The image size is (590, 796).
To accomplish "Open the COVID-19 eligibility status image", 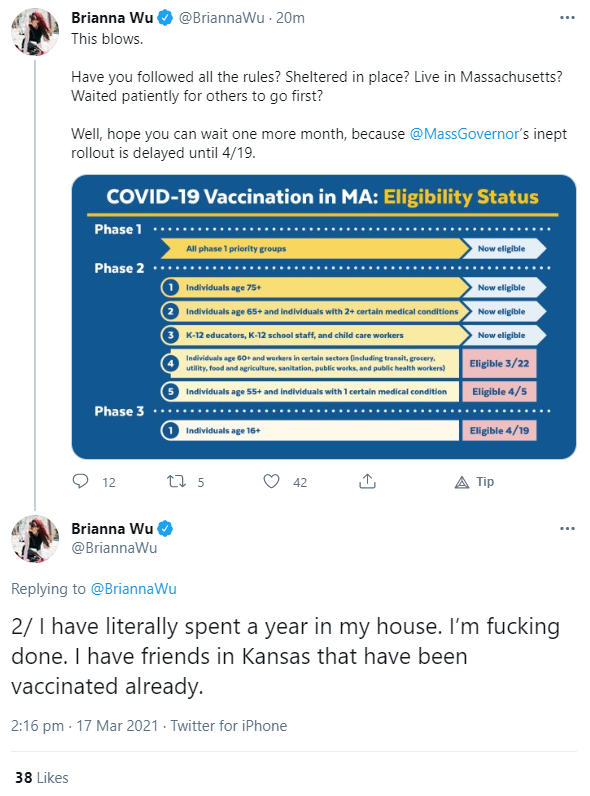I will coord(323,317).
